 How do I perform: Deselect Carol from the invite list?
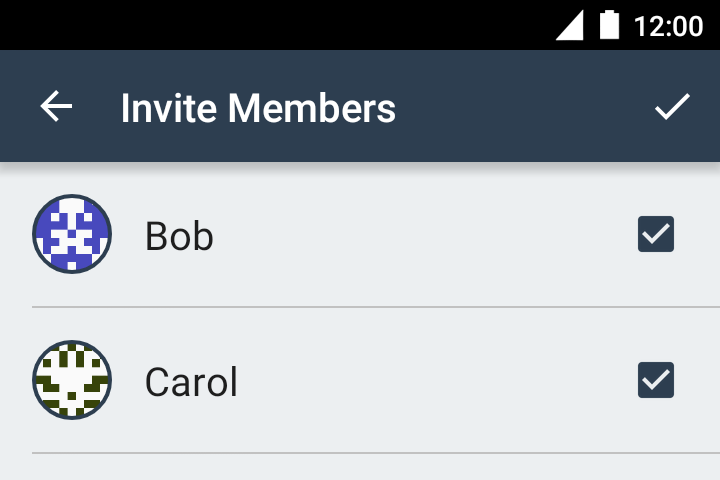(x=656, y=380)
